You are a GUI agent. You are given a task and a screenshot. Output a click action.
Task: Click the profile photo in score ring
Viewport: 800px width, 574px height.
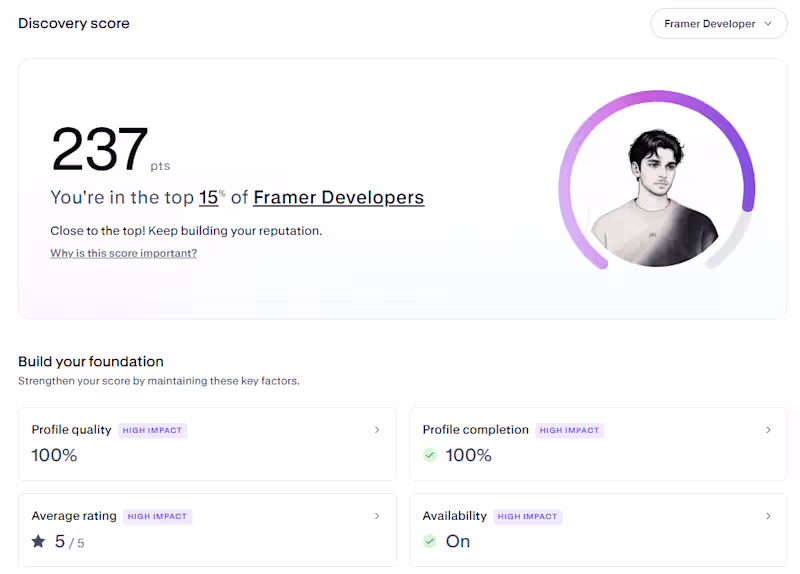pyautogui.click(x=657, y=197)
